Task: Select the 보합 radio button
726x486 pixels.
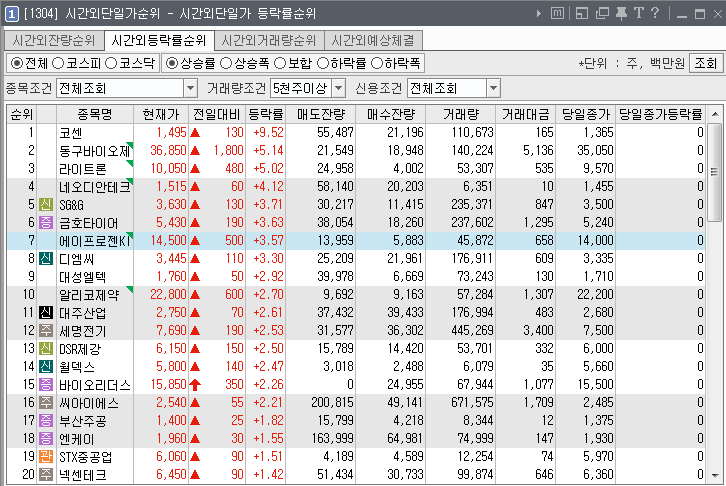Action: 280,63
